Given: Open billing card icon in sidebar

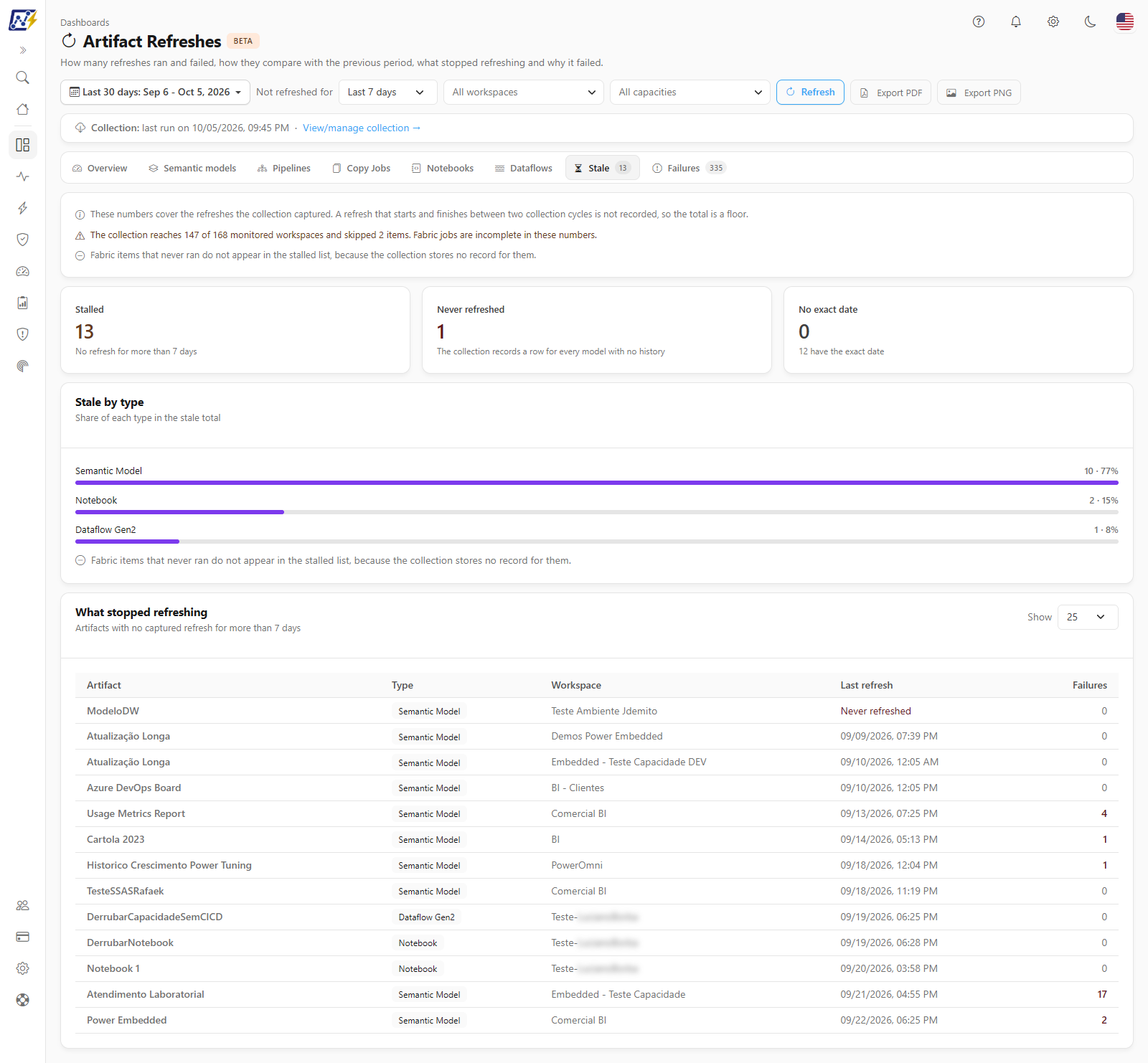Looking at the screenshot, I should [23, 937].
